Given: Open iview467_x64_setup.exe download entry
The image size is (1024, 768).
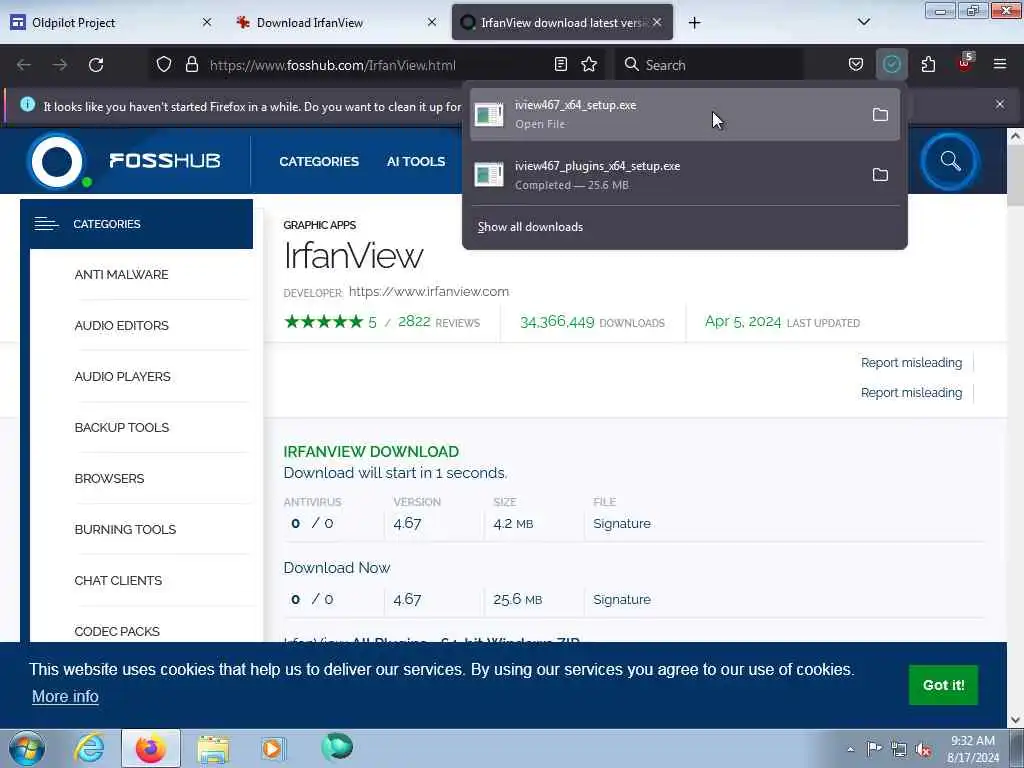Looking at the screenshot, I should coord(684,114).
